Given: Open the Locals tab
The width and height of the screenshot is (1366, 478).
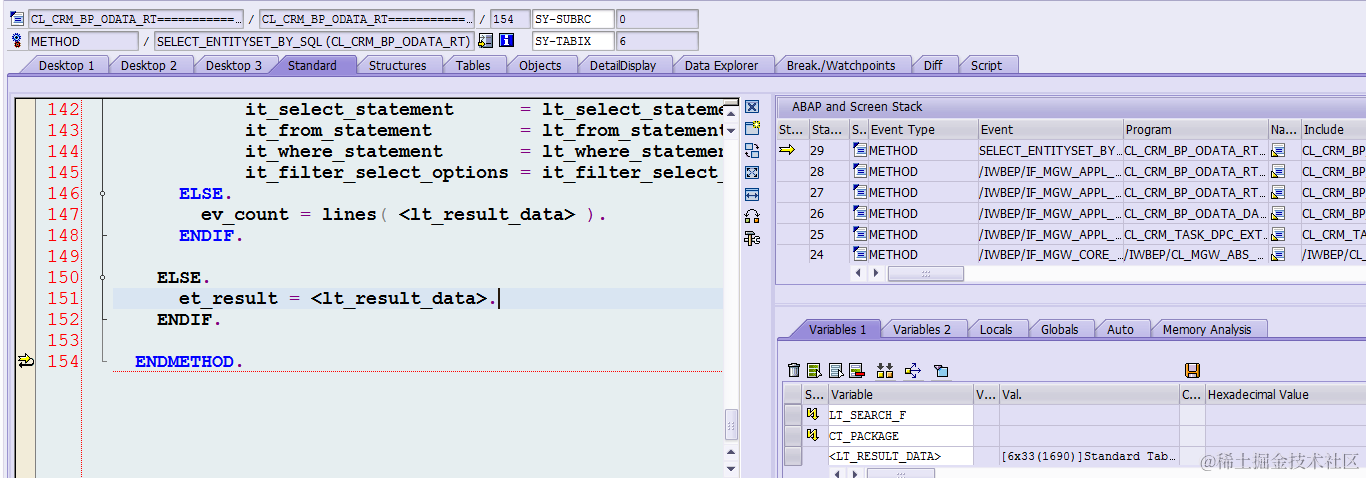Looking at the screenshot, I should click(995, 329).
